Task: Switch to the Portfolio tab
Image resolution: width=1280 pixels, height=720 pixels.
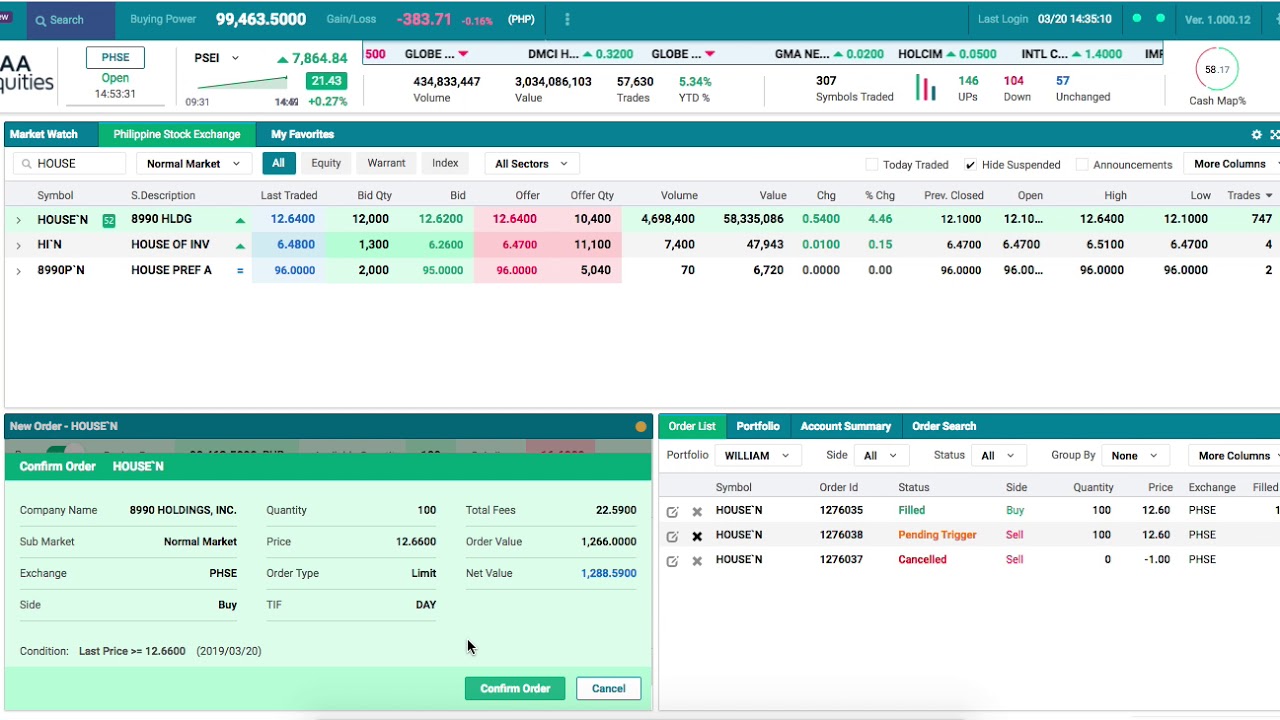Action: point(758,426)
